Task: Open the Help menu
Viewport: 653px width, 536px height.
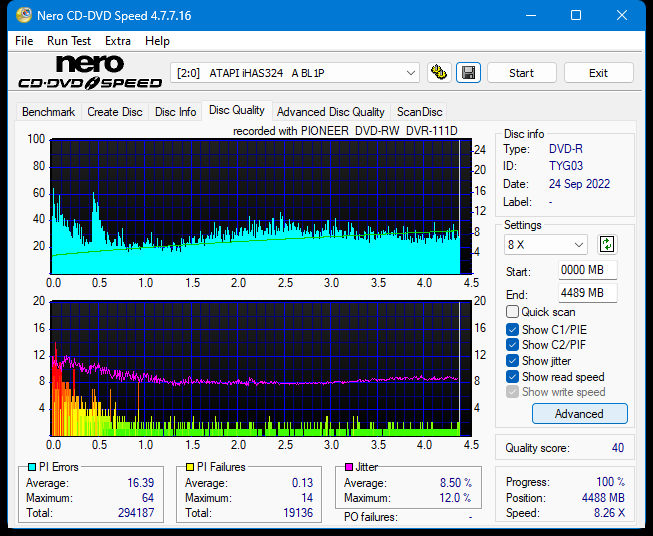Action: pos(157,41)
